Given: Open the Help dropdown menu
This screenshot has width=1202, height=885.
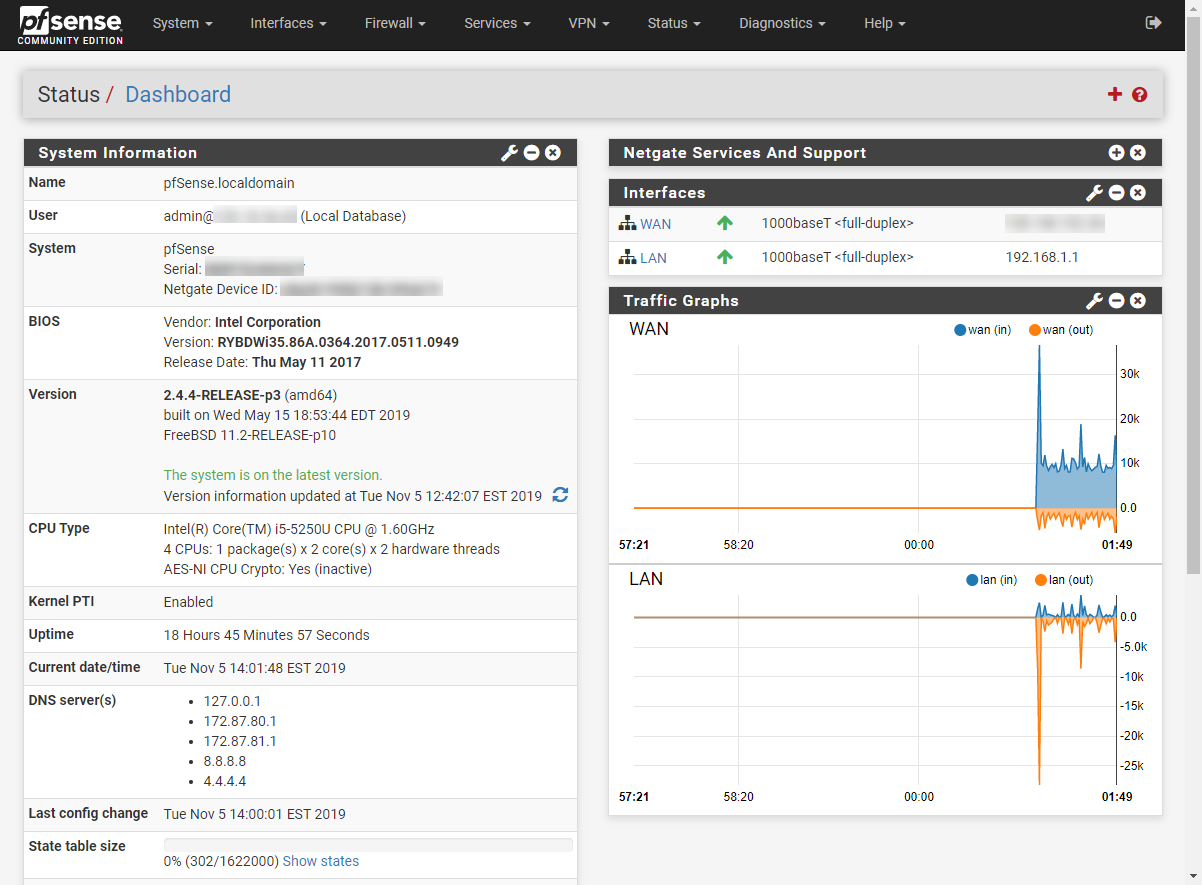Looking at the screenshot, I should click(885, 23).
